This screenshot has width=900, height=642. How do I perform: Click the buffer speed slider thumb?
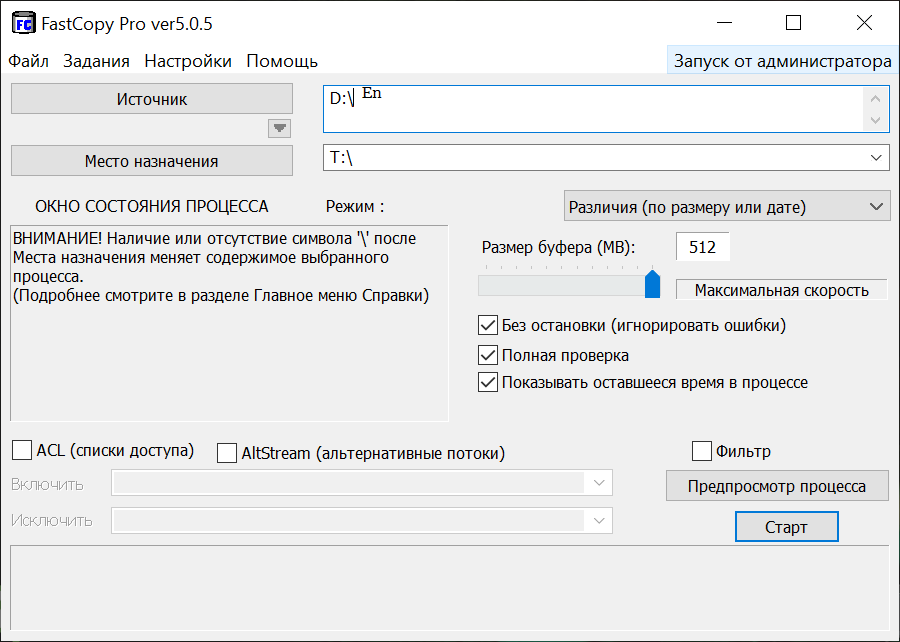click(652, 284)
